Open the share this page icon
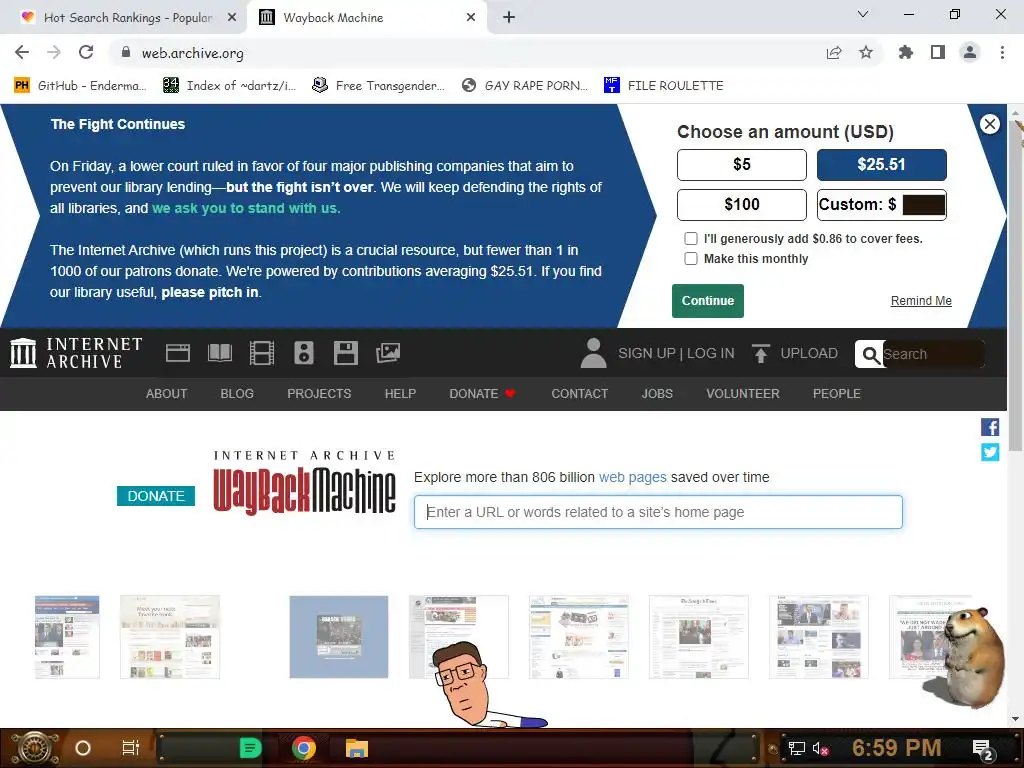The image size is (1024, 768). tap(834, 52)
